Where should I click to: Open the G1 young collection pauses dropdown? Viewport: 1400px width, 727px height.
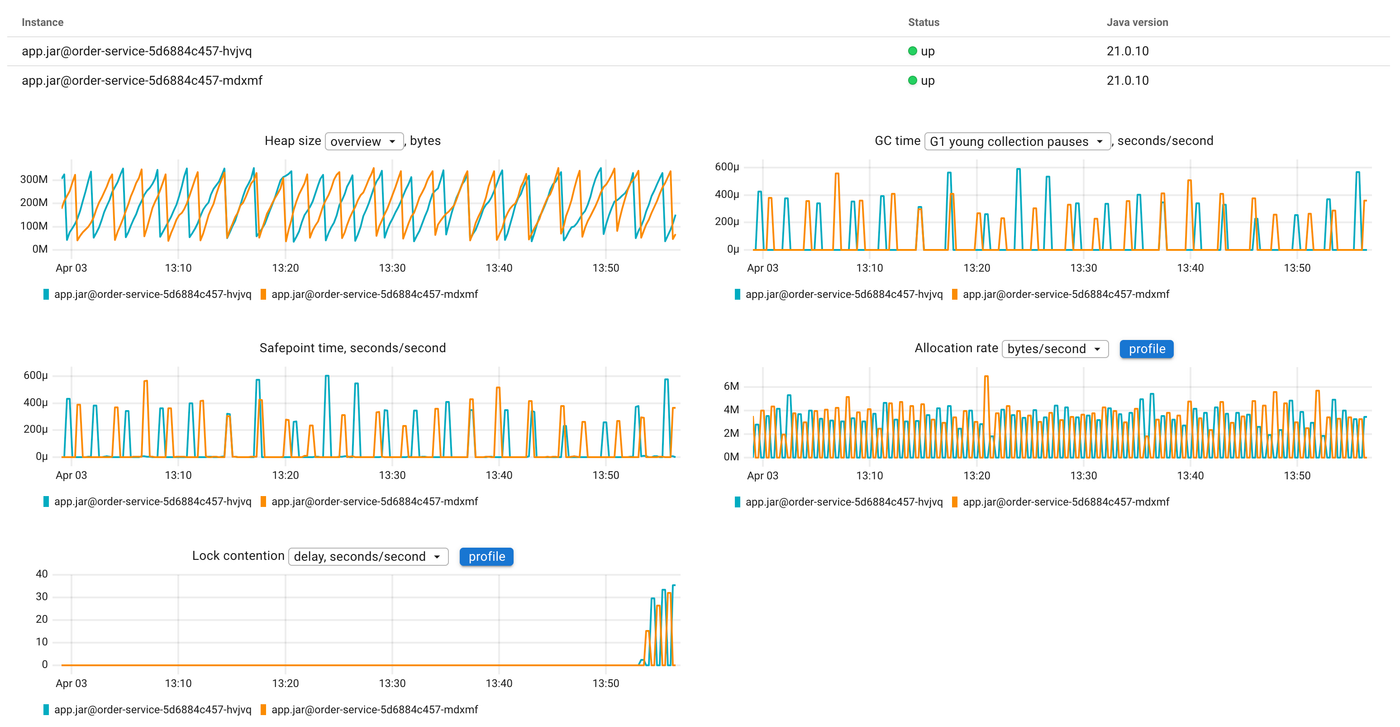click(1016, 141)
